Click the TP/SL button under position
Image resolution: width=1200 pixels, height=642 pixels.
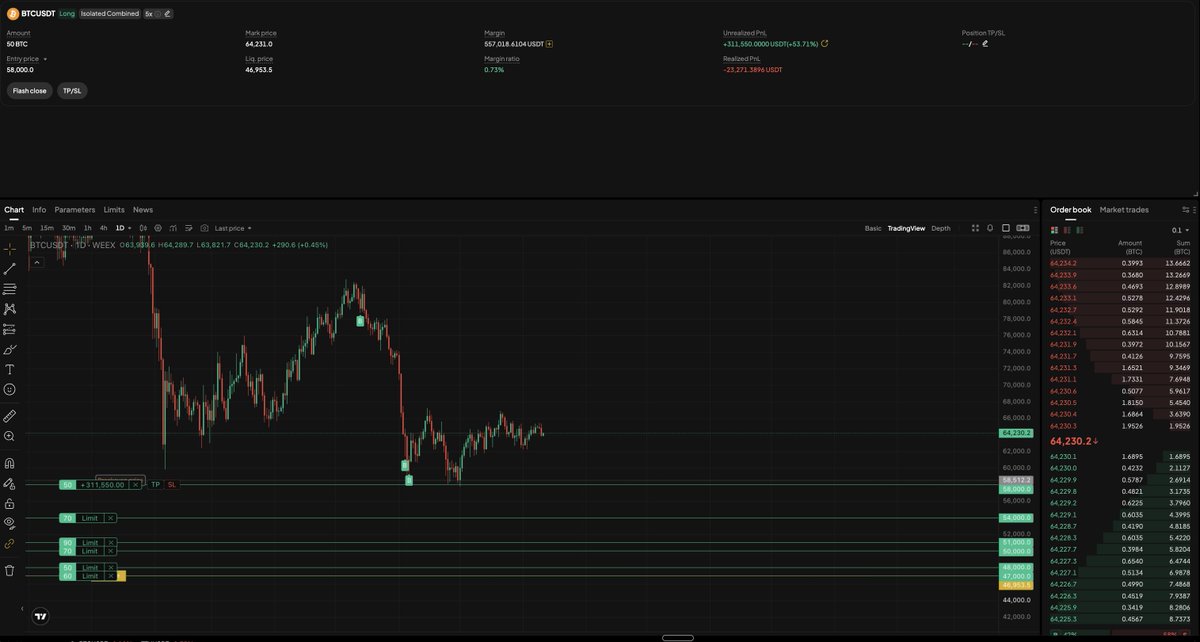(73, 91)
